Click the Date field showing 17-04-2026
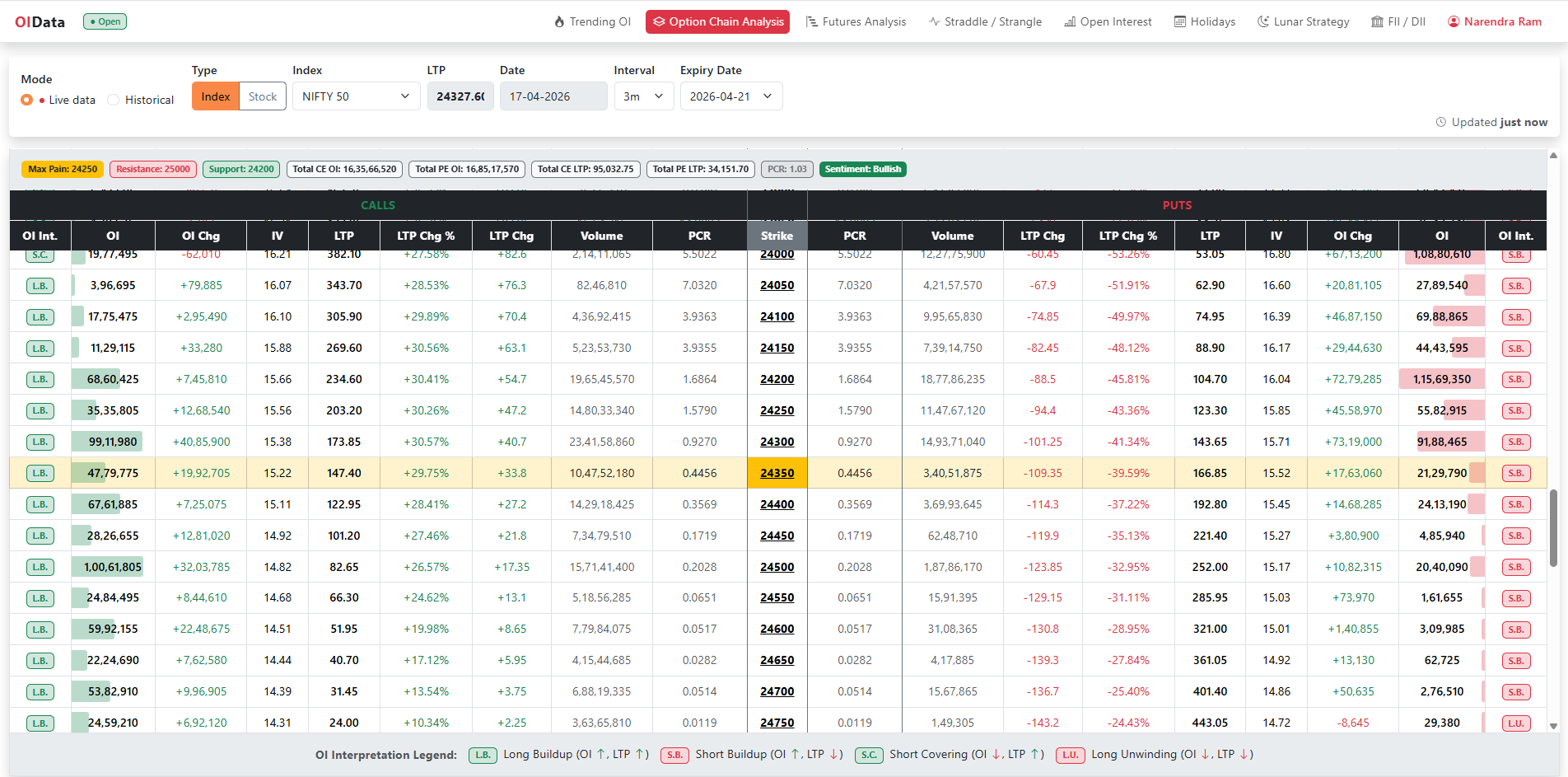 (553, 96)
